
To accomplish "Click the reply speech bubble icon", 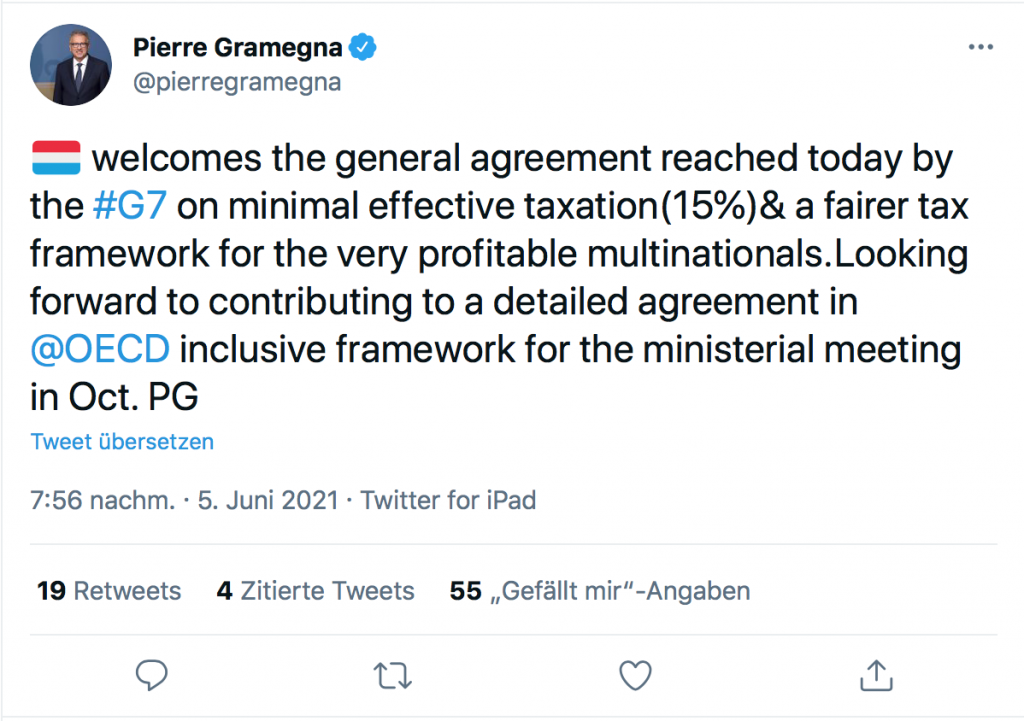I will pos(151,675).
